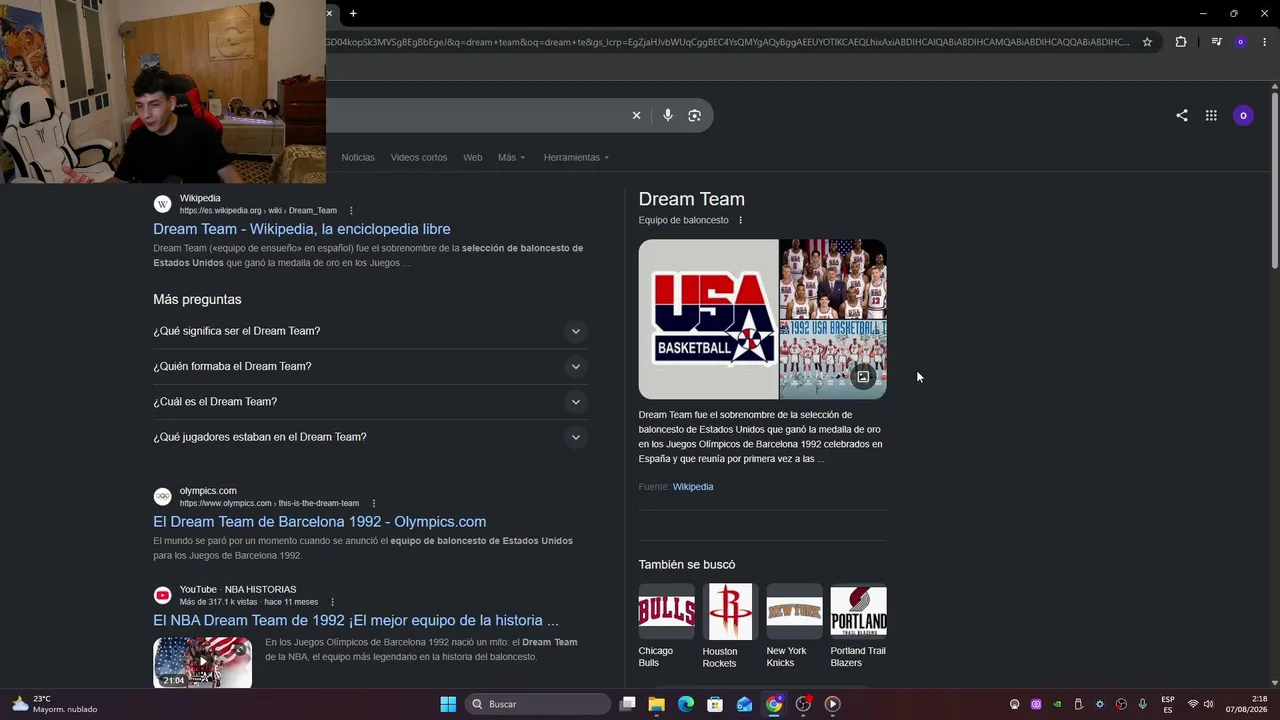Switch to the Noticias tab

[x=358, y=157]
